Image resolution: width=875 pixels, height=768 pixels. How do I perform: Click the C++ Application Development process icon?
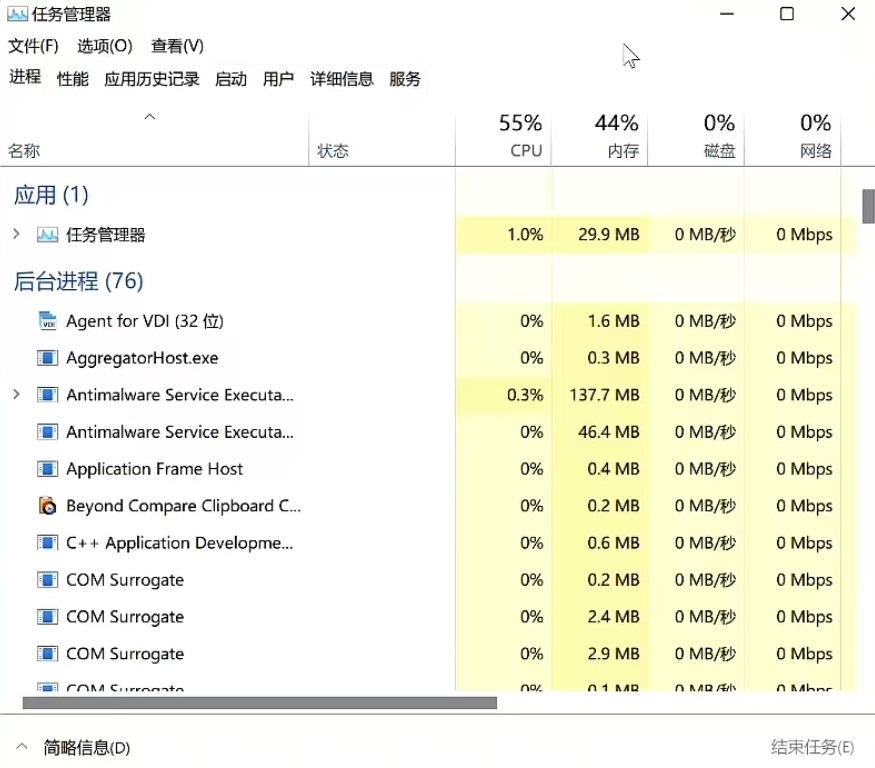tap(47, 543)
